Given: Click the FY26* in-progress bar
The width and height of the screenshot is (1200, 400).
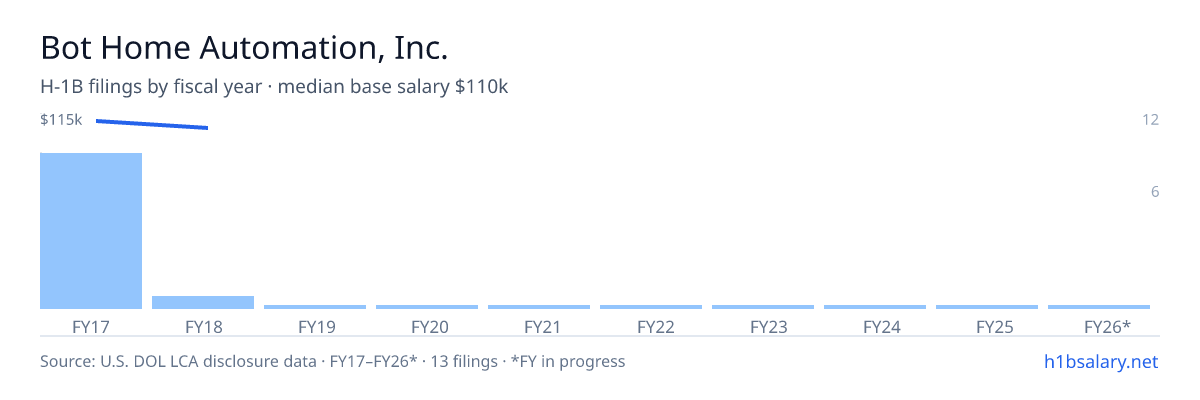Looking at the screenshot, I should pyautogui.click(x=1099, y=307).
